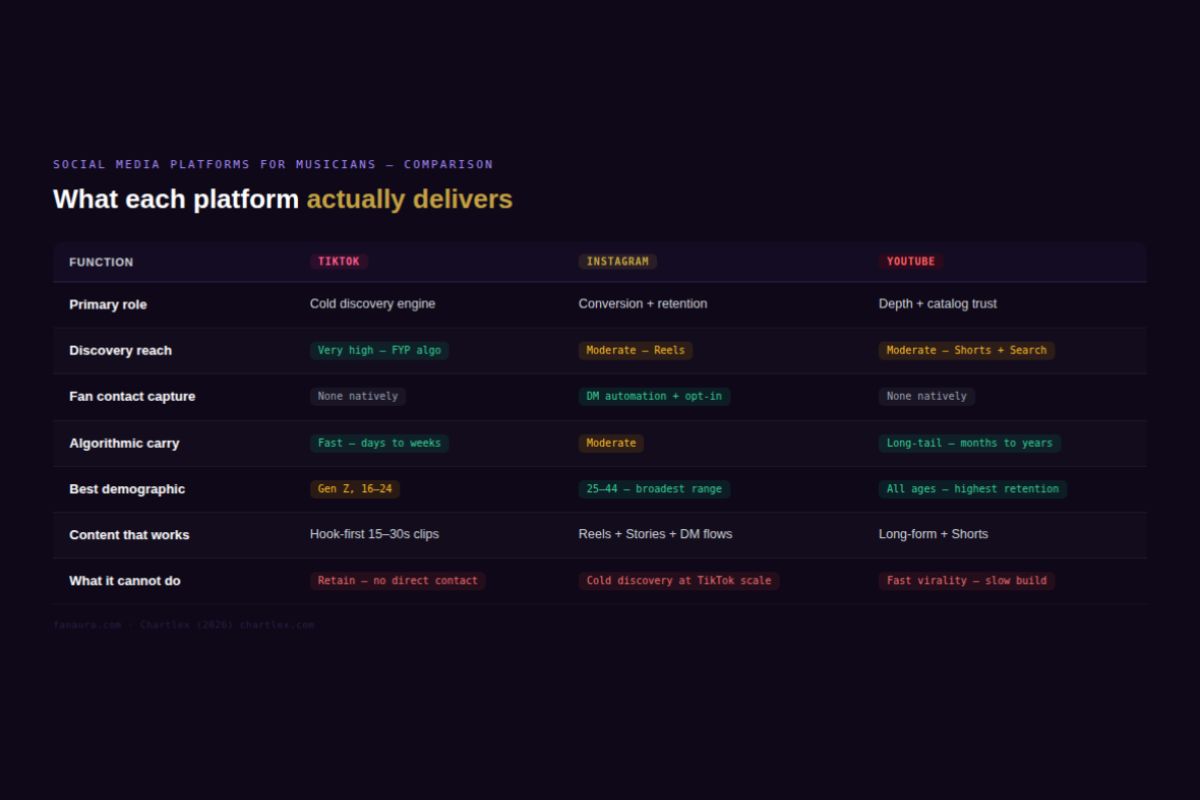1200x800 pixels.
Task: Click the INSTAGRAM column header badge
Action: coord(617,261)
